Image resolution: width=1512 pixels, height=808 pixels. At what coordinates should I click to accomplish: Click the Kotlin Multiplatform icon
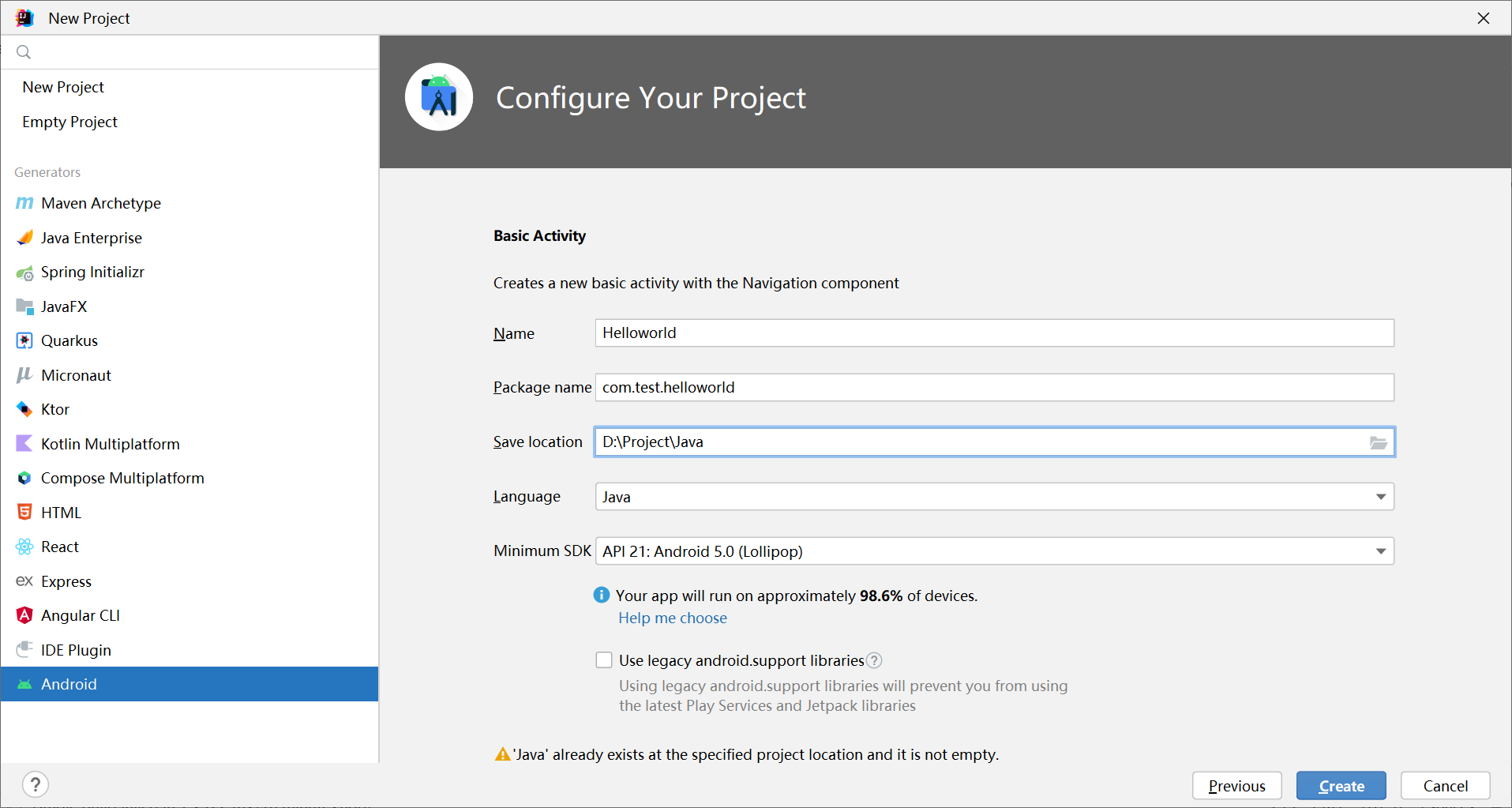pos(24,444)
